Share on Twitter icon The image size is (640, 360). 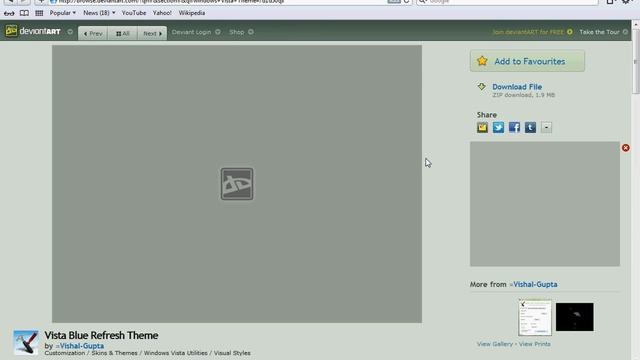[498, 127]
